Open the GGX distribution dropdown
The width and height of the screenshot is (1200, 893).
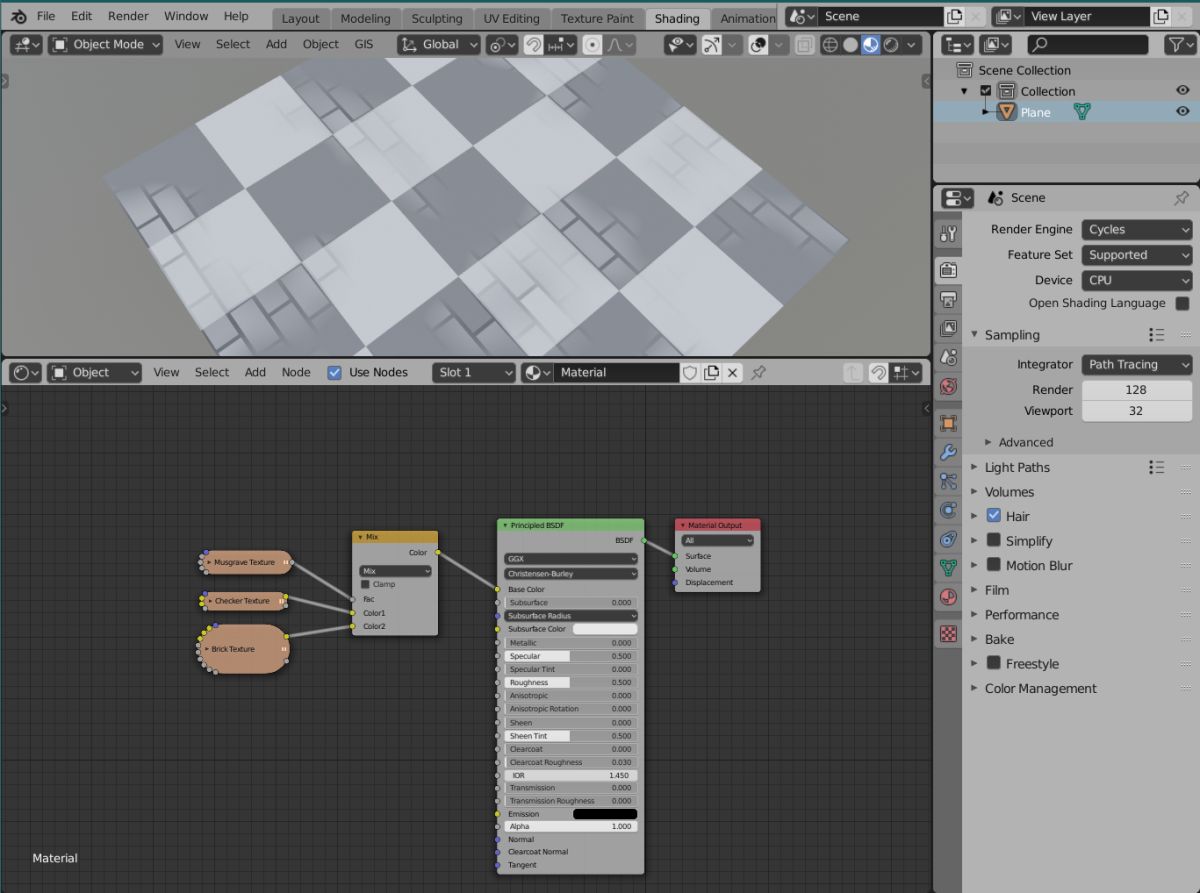(x=571, y=559)
